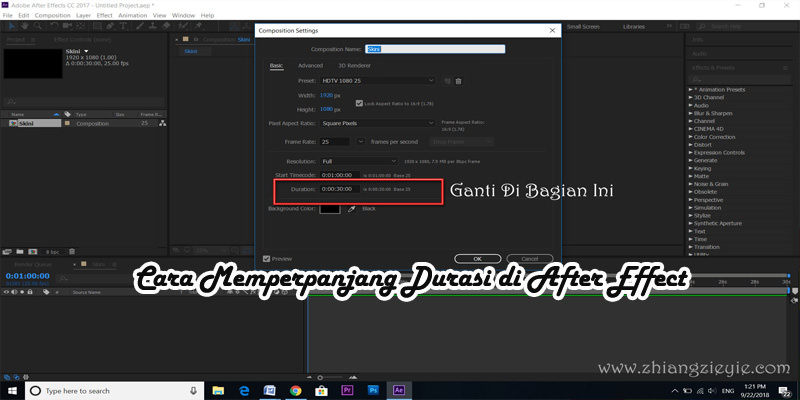Click the video eye column toggle in timeline
The width and height of the screenshot is (800, 400).
tap(6, 292)
